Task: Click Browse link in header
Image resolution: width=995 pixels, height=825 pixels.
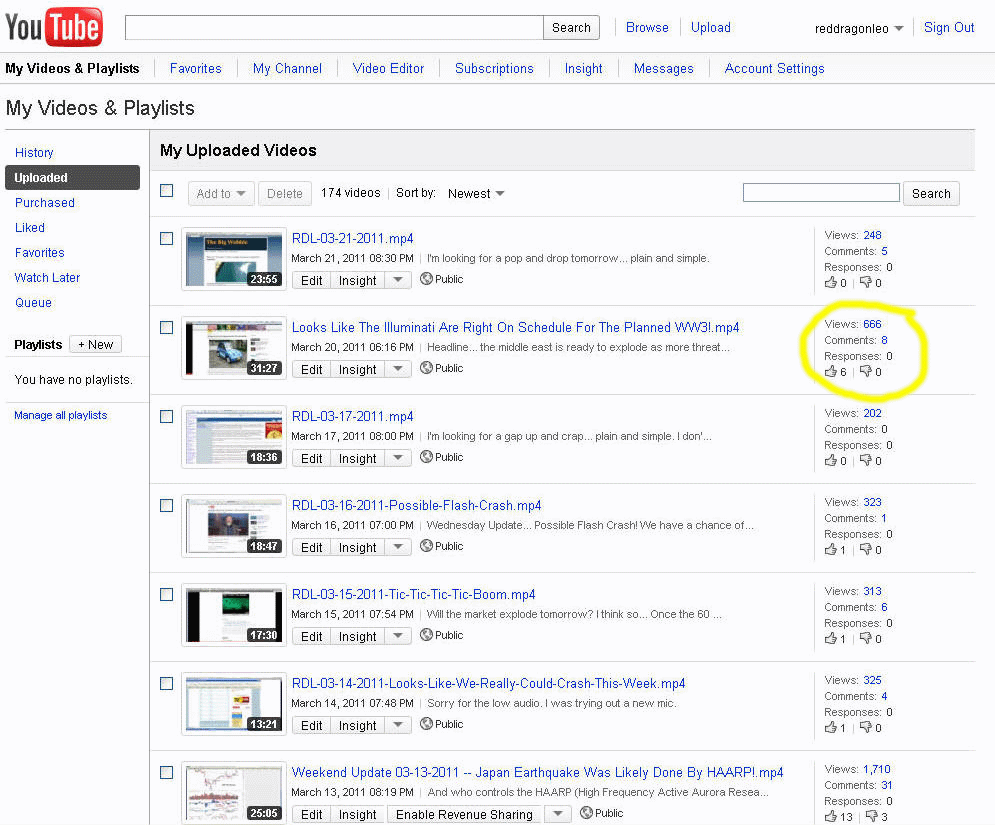Action: point(647,27)
